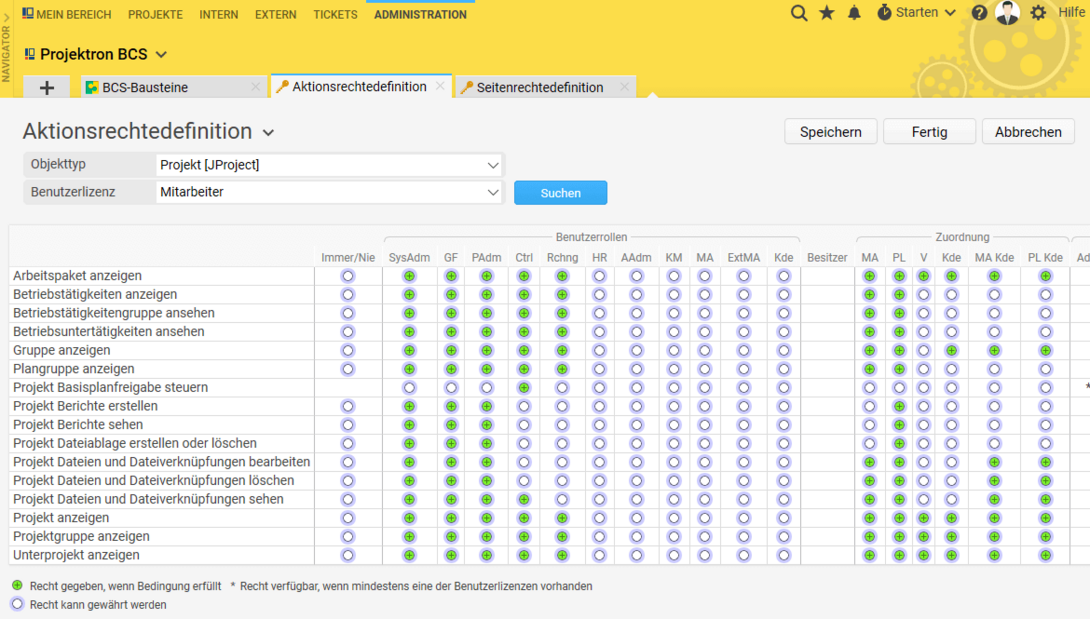1090x619 pixels.
Task: Toggle SysAdm right for Arbeitspaket anzeigen
Action: (x=409, y=276)
